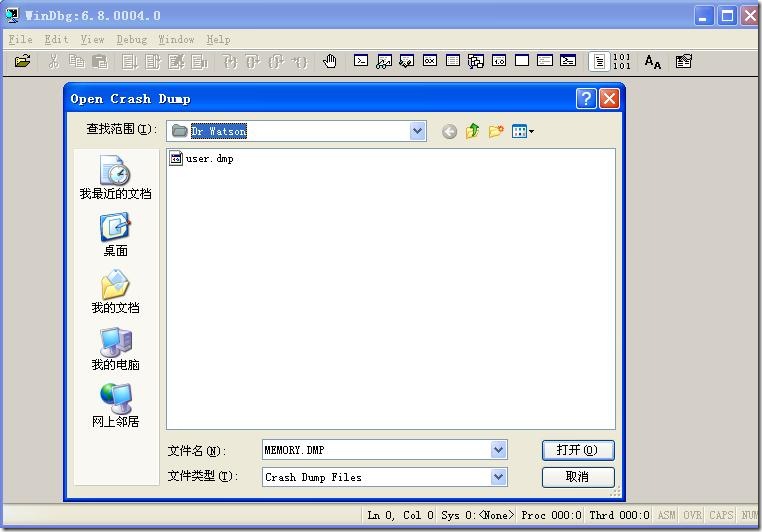Image resolution: width=762 pixels, height=532 pixels.
Task: Click the 打开(O) button
Action: point(578,450)
